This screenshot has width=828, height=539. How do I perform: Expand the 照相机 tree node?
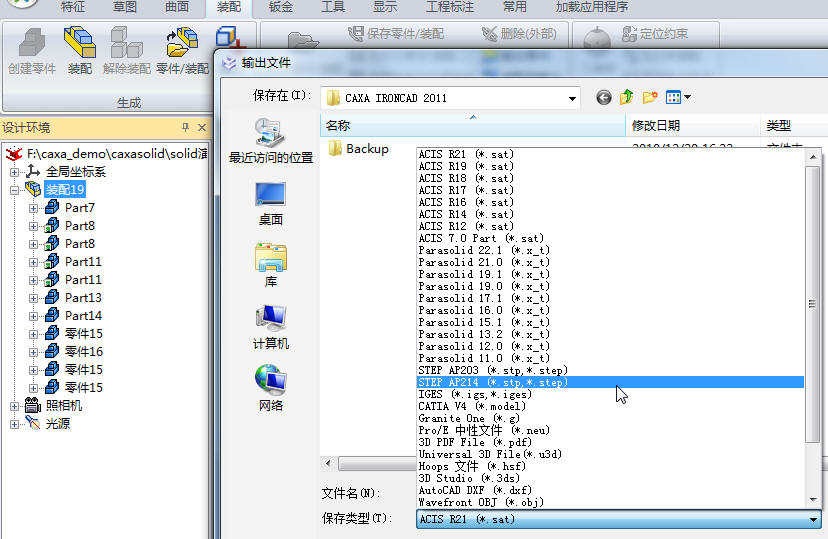point(15,406)
